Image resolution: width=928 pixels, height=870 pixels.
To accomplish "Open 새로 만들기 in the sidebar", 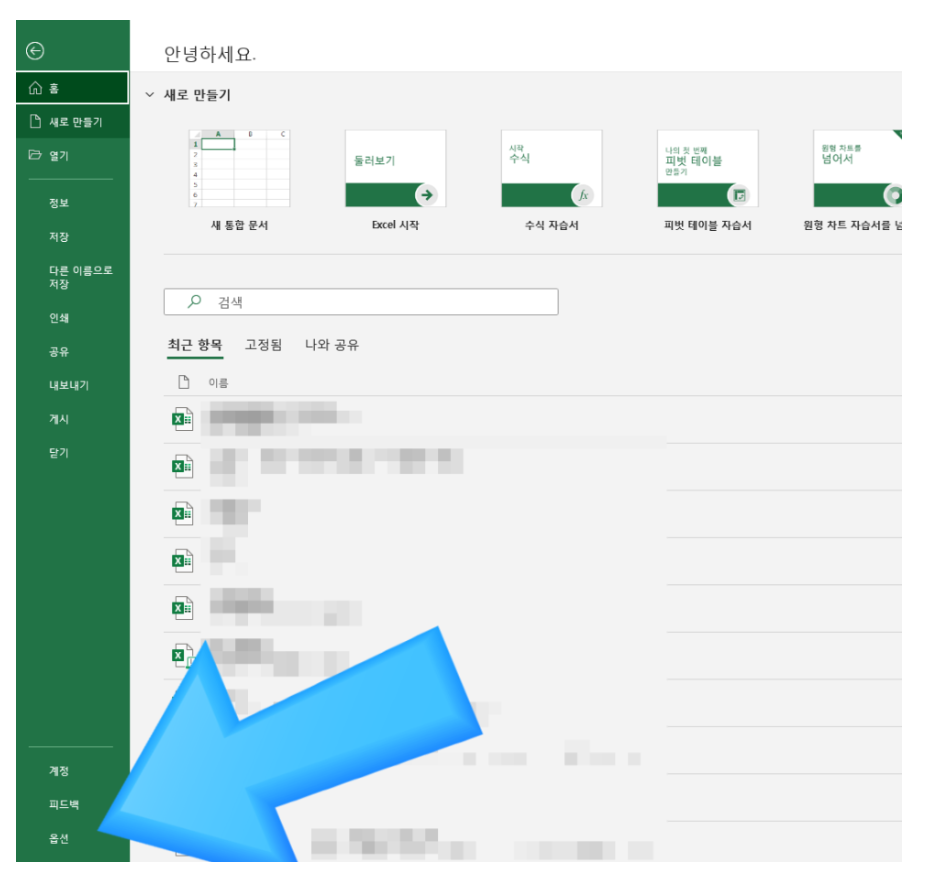I will [x=72, y=122].
